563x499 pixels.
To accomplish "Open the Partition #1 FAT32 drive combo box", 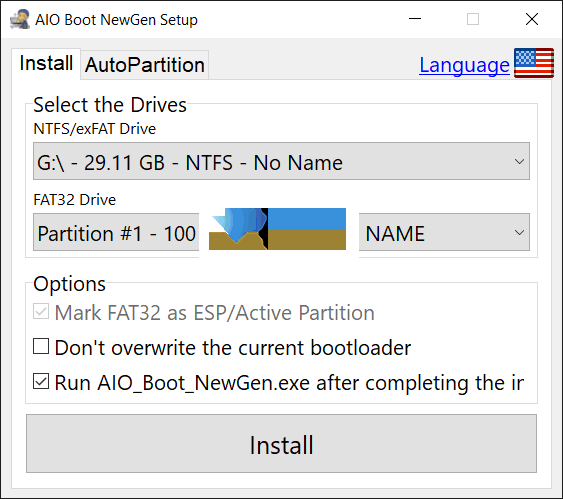I will 116,232.
